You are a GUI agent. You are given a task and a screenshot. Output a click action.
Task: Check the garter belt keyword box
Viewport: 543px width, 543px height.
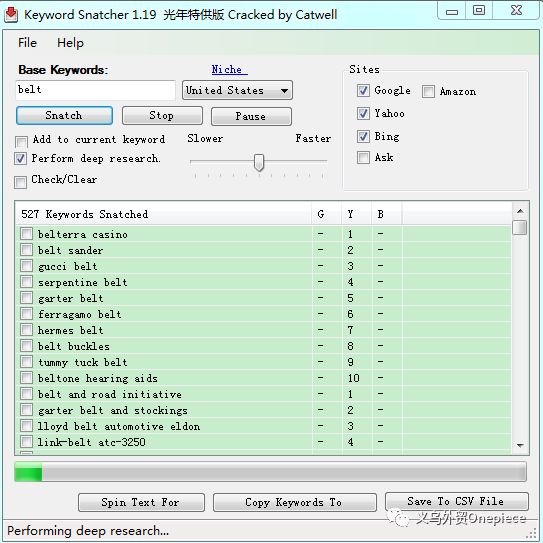26,298
